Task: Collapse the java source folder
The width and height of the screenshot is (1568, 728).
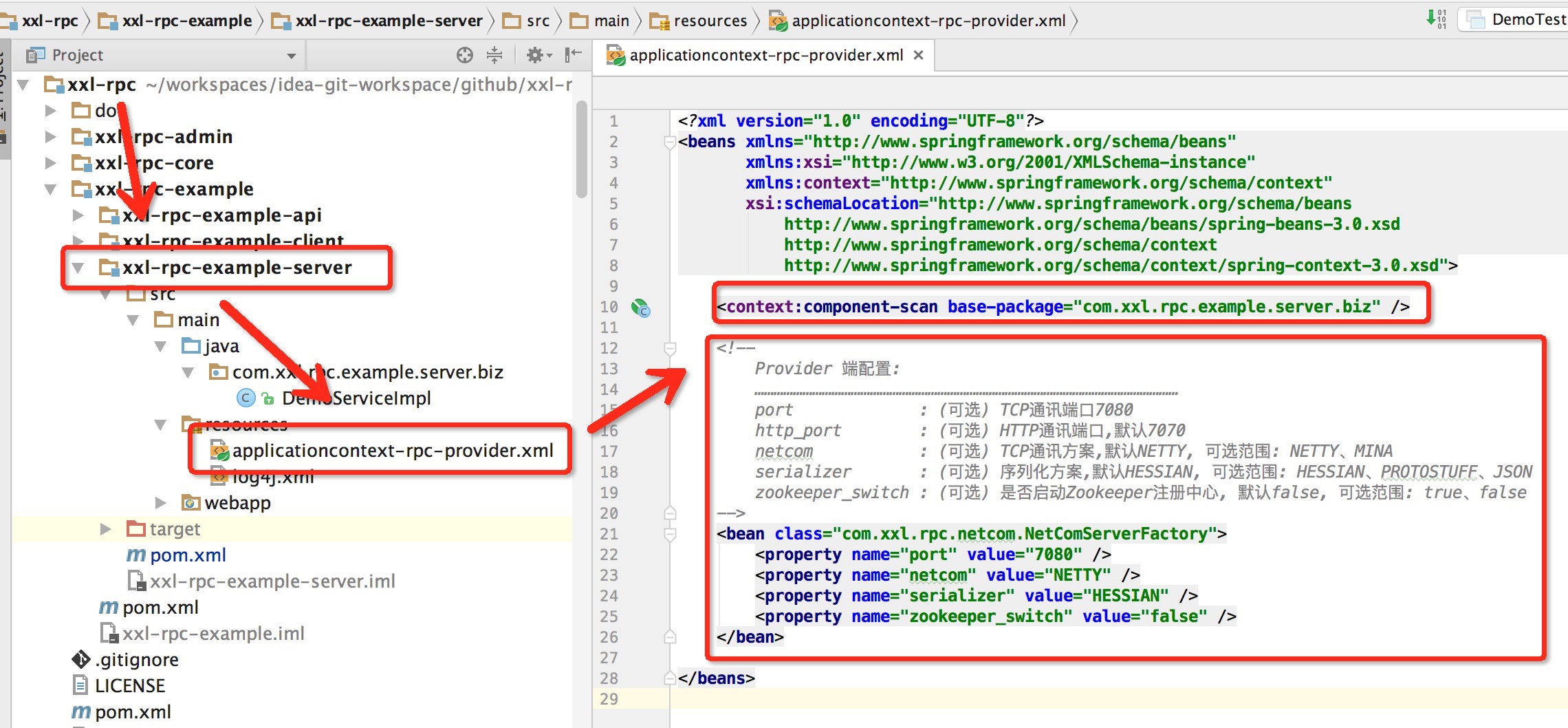Action: click(x=160, y=346)
